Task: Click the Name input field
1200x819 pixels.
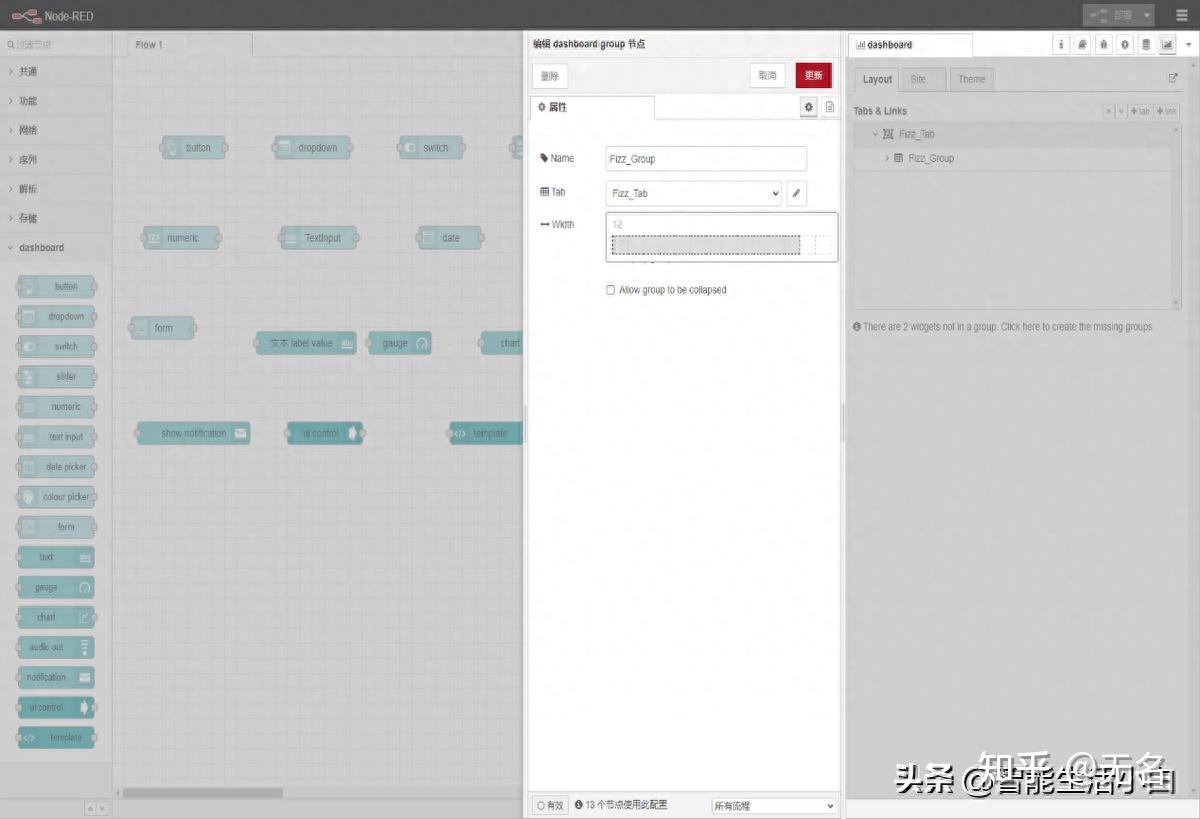Action: (x=706, y=158)
